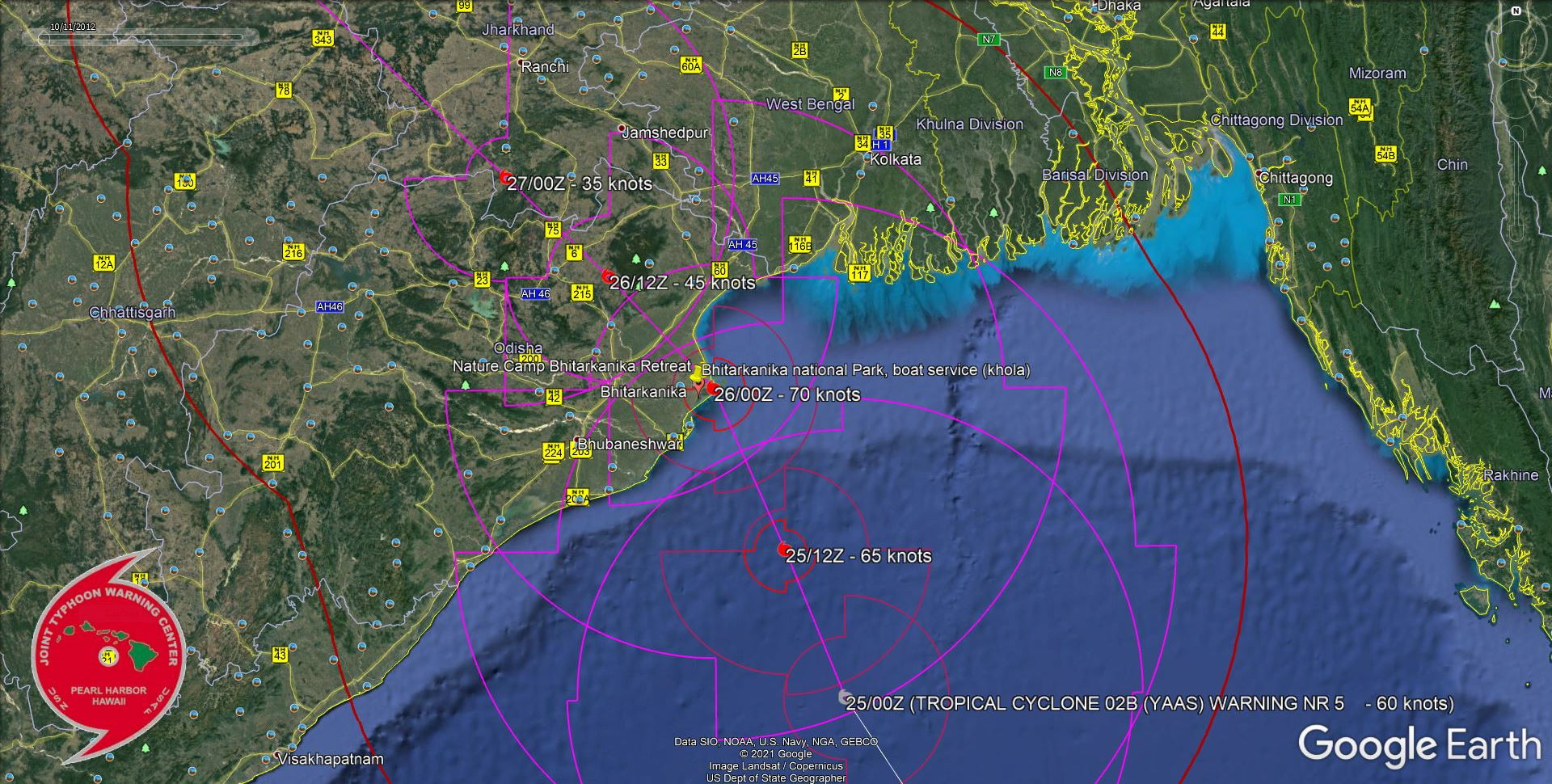Image resolution: width=1552 pixels, height=784 pixels.
Task: Click the 10/11/2012 imagery date label
Action: [73, 27]
